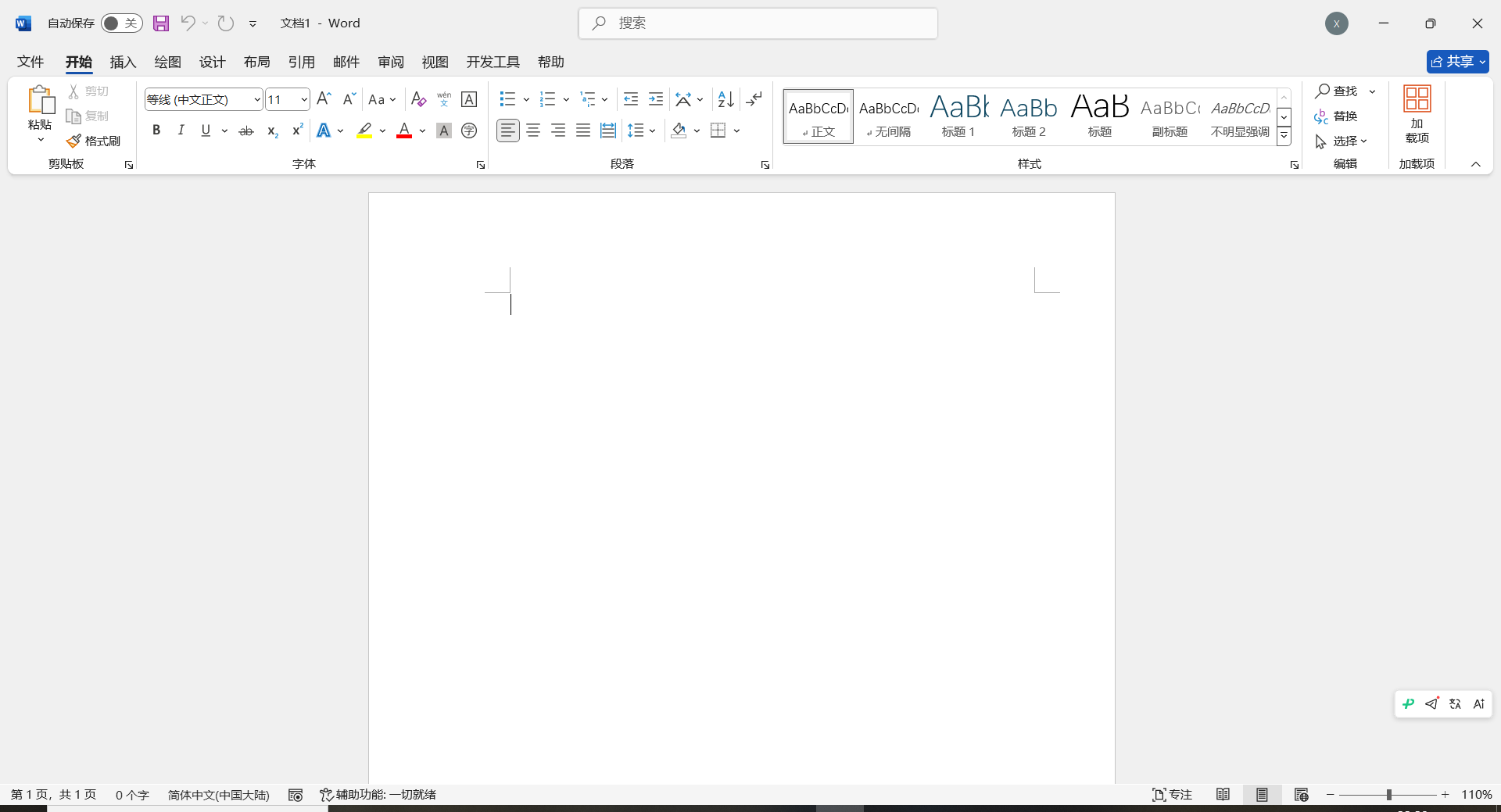Toggle Italic formatting
Viewport: 1501px width, 812px height.
181,131
